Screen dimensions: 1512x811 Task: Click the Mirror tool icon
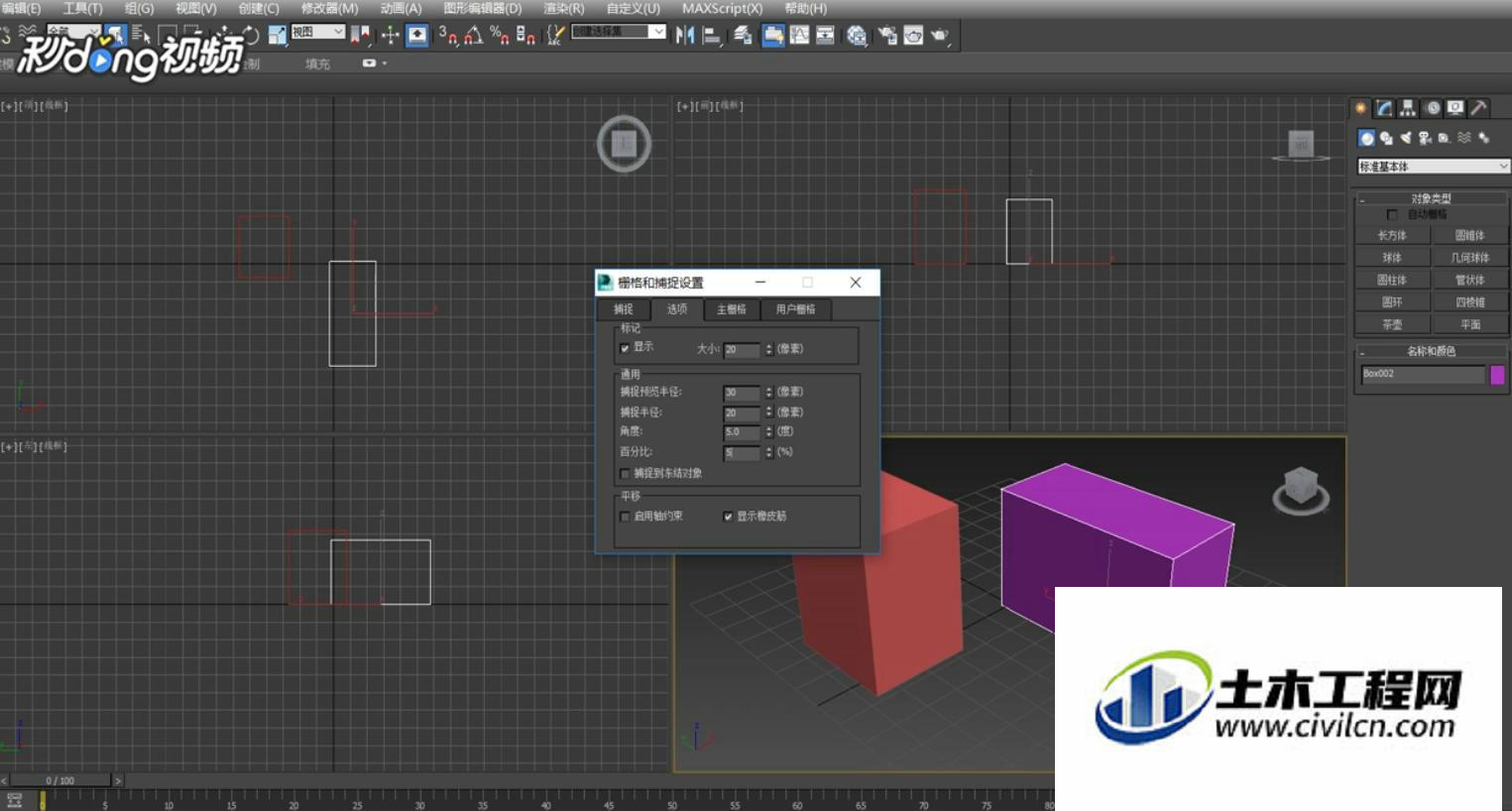tap(685, 36)
